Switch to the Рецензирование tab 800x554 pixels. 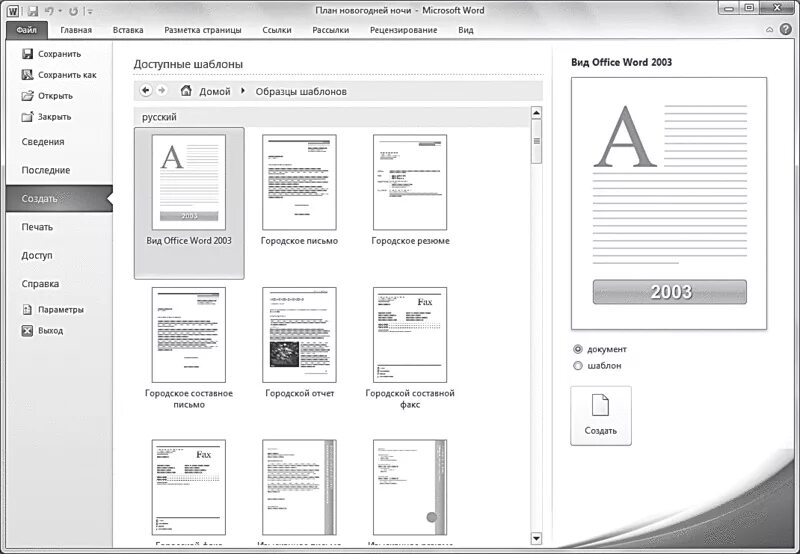point(403,30)
